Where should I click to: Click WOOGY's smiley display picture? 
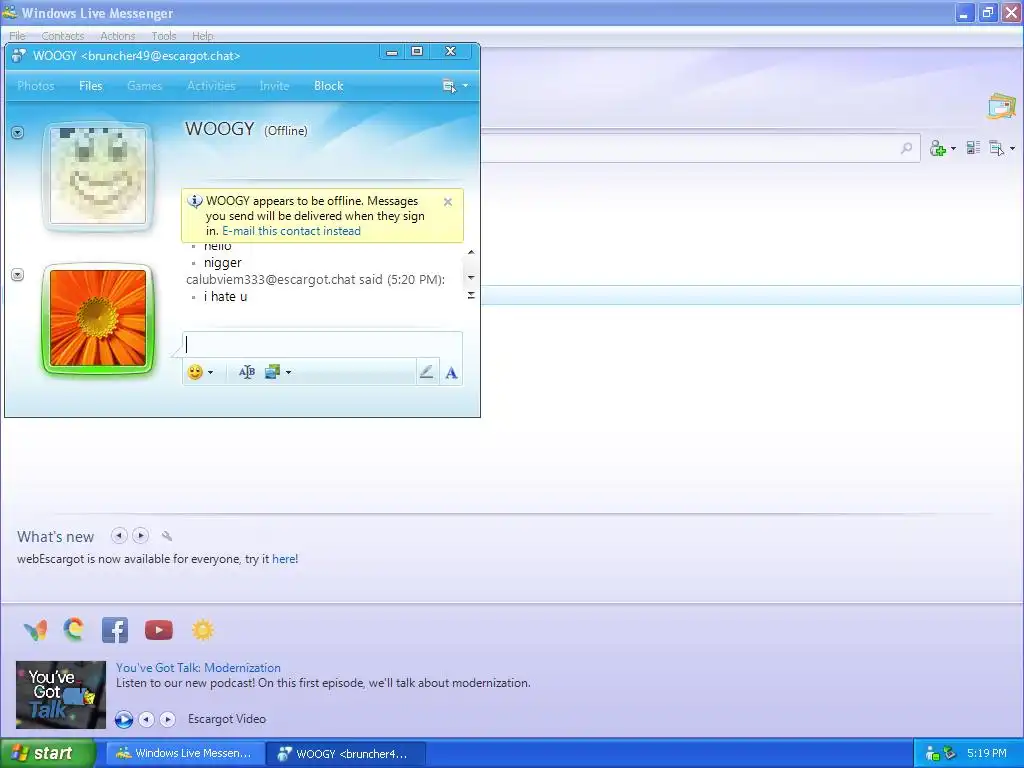pyautogui.click(x=98, y=175)
